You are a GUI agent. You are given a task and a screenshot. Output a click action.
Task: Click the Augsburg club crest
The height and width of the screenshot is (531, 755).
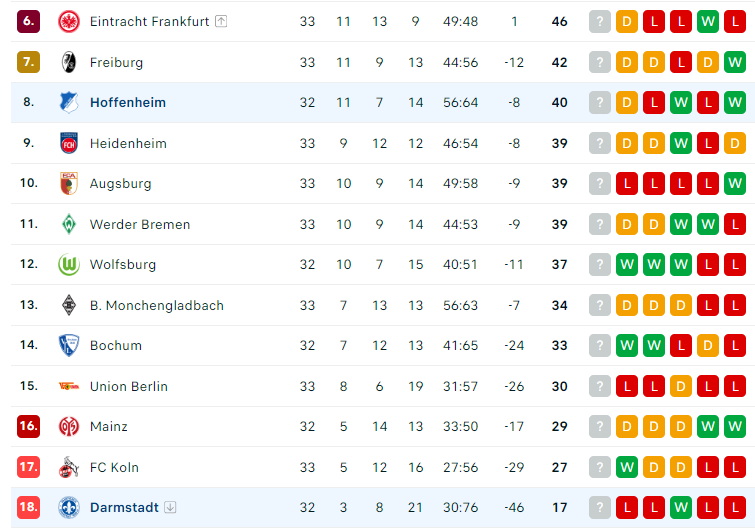coord(69,183)
